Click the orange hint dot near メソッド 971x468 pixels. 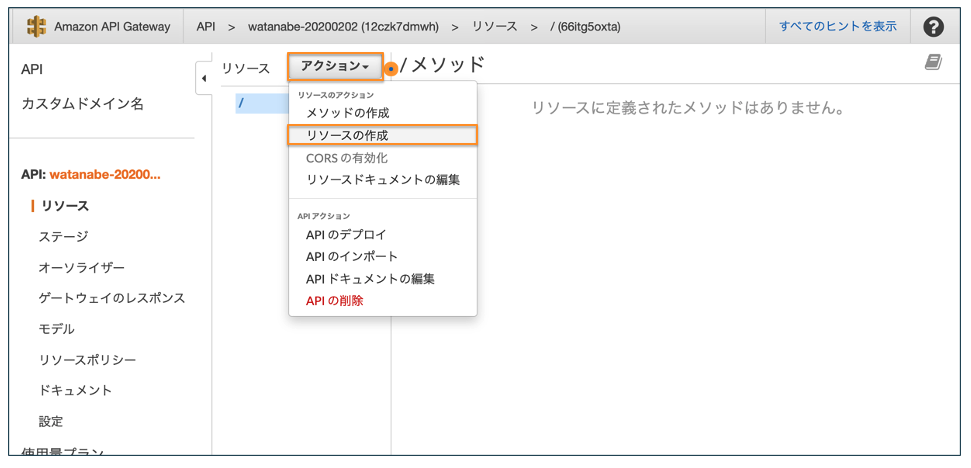(x=391, y=69)
